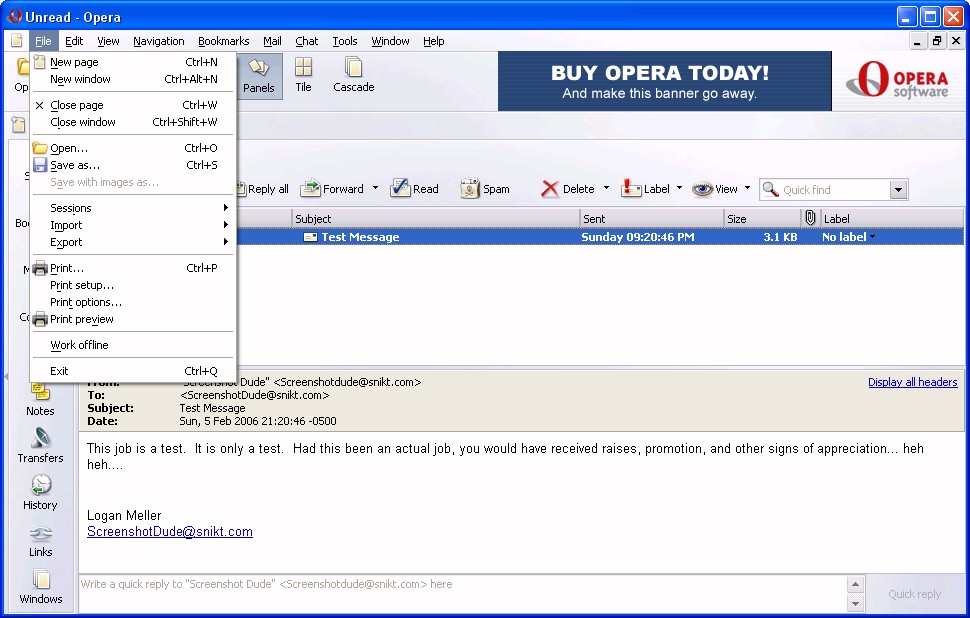Click the Cascade windows icon
The image size is (970, 618).
coord(353,75)
